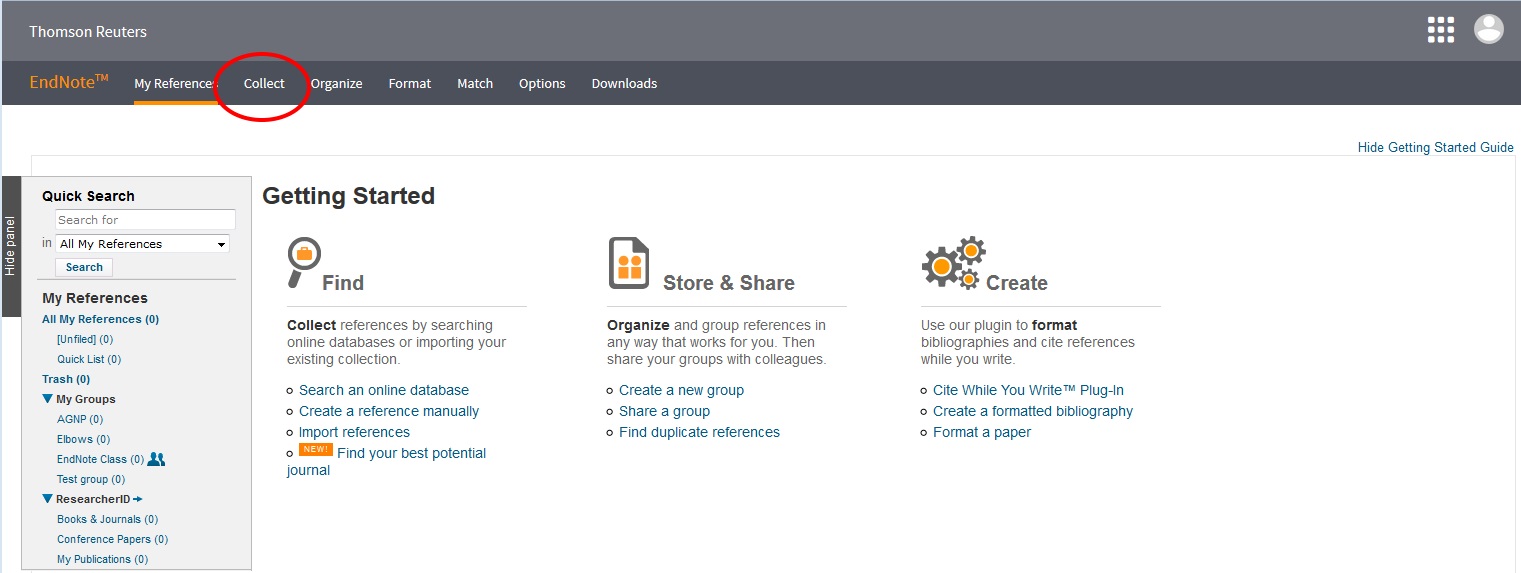Open Trash (0)
Image resolution: width=1521 pixels, height=573 pixels.
click(66, 379)
